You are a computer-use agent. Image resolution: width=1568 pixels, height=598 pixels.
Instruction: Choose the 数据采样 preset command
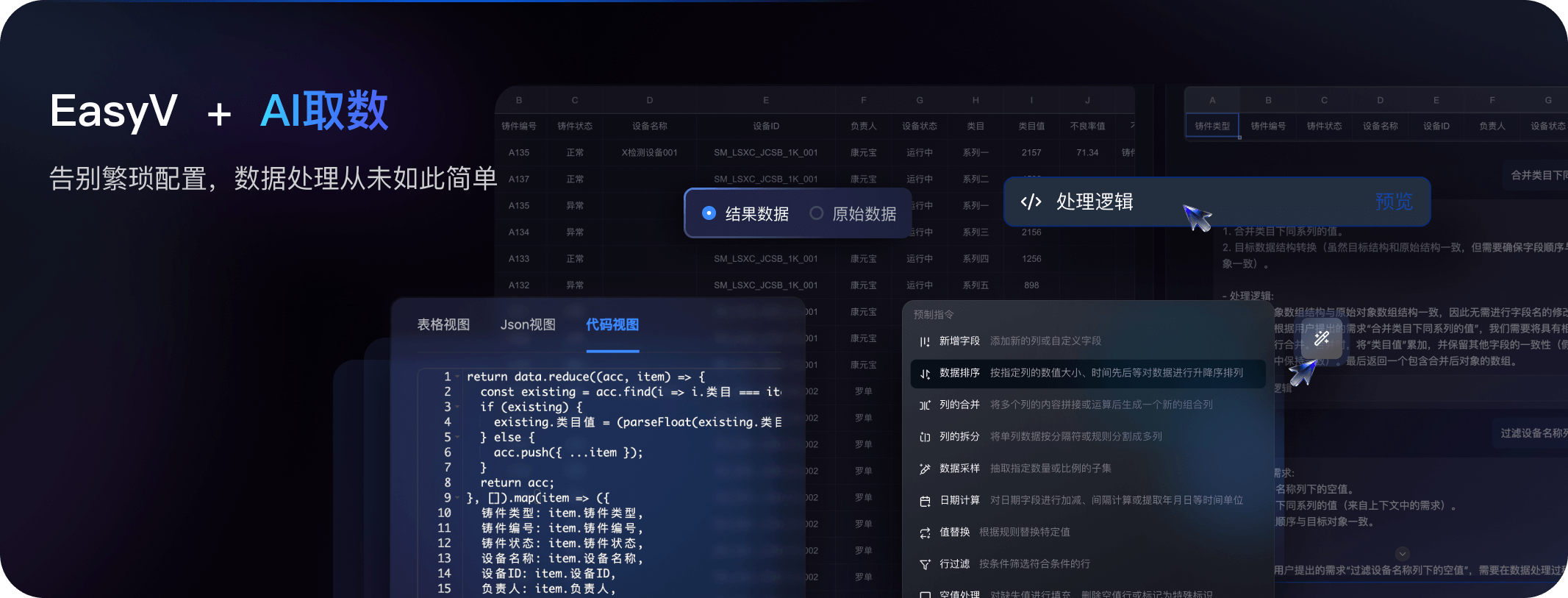click(1087, 469)
